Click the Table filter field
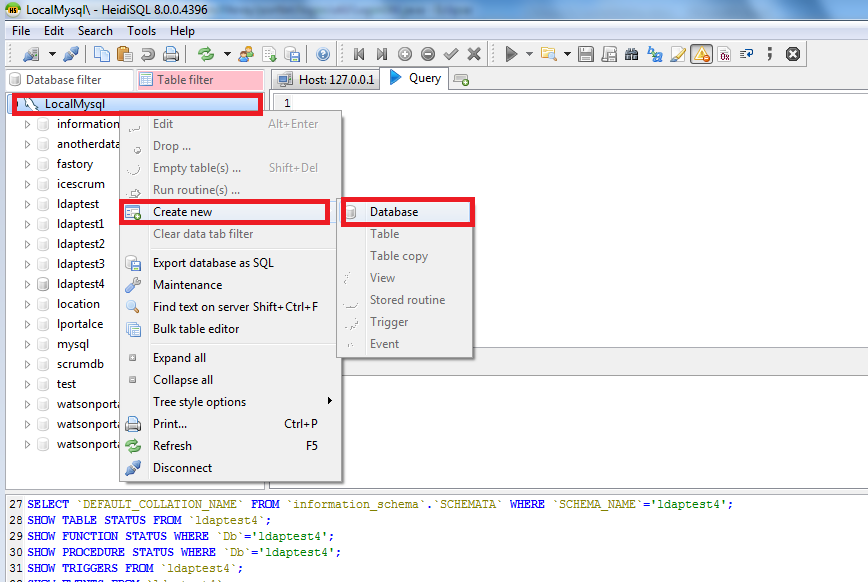868x582 pixels. [200, 80]
